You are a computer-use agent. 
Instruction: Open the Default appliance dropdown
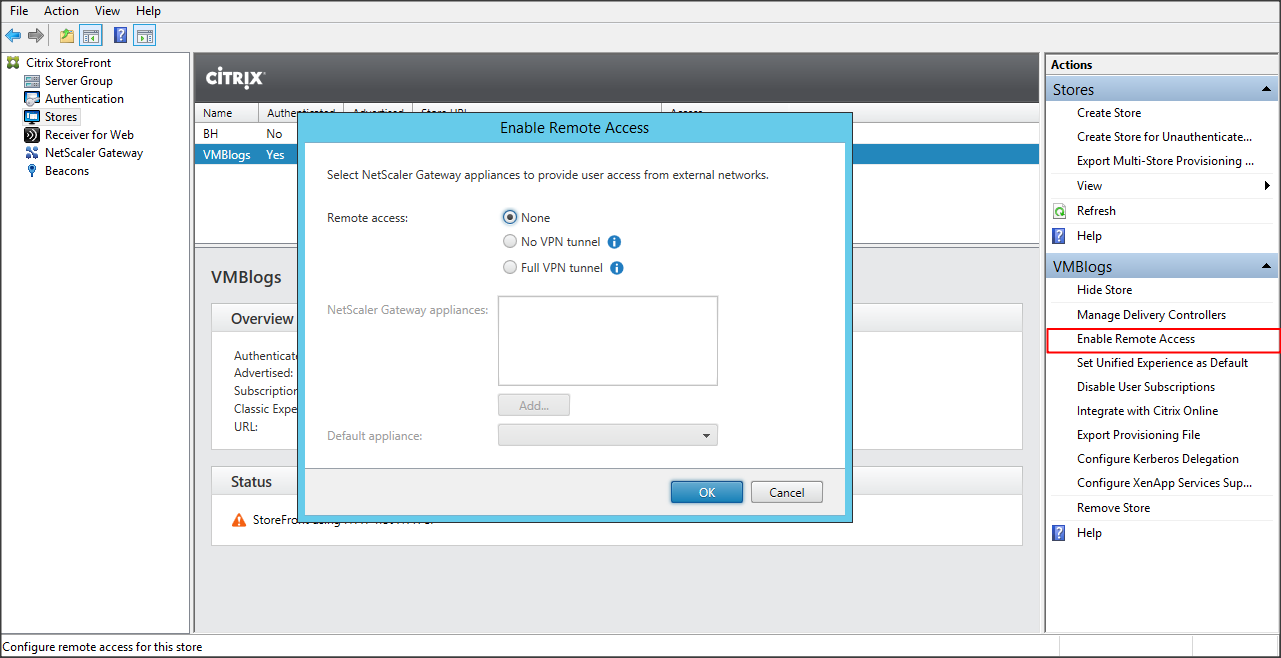(x=607, y=436)
